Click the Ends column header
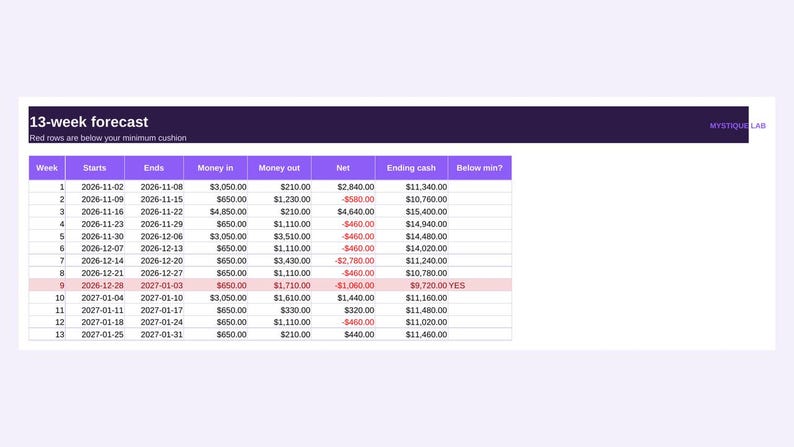This screenshot has width=794, height=447. pos(154,168)
